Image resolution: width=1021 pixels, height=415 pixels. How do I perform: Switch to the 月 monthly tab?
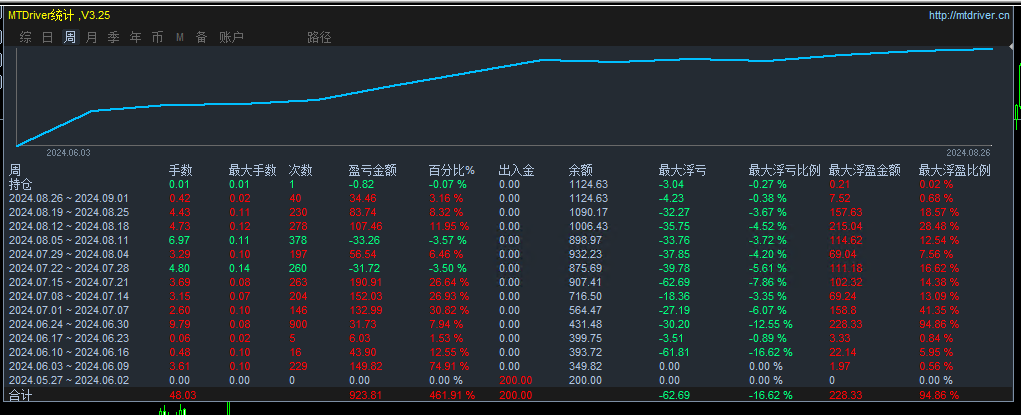[92, 37]
